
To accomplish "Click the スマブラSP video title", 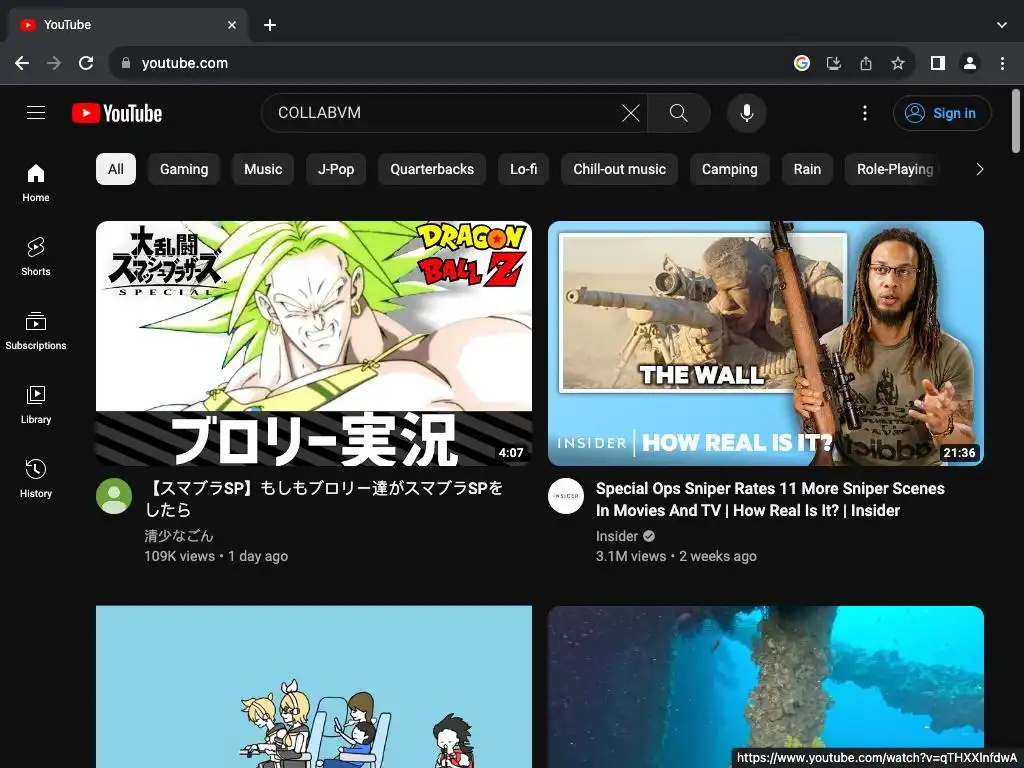I will [x=324, y=498].
